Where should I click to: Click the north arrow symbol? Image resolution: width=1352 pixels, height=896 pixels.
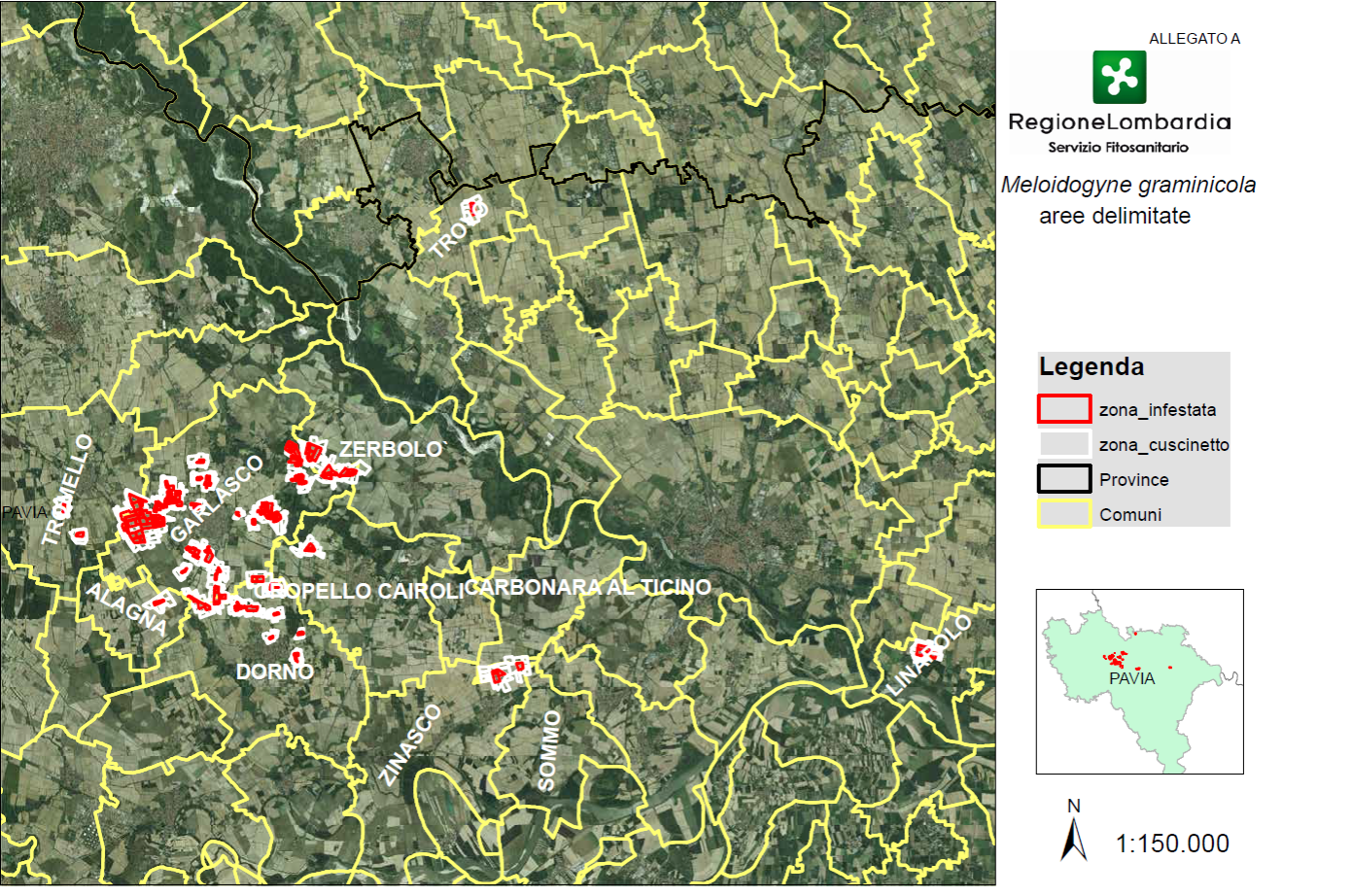coord(1074,840)
